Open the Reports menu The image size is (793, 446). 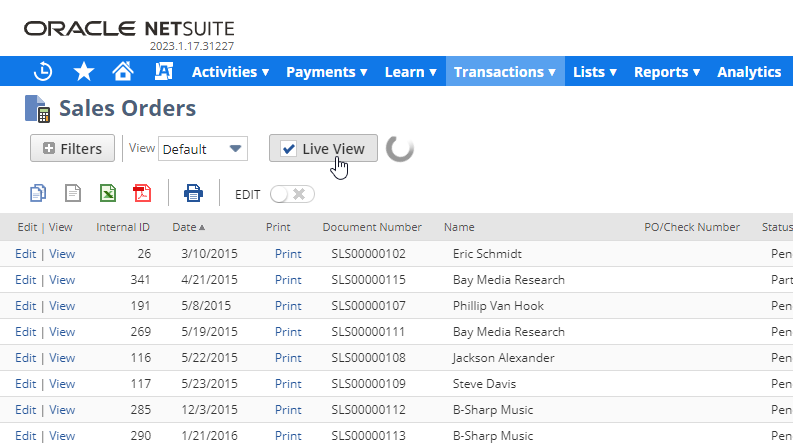pyautogui.click(x=667, y=72)
